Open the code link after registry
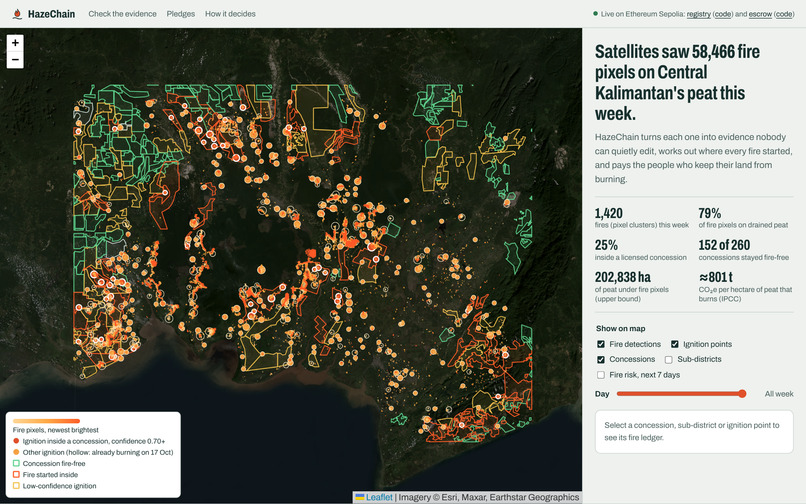The height and width of the screenshot is (504, 806). pyautogui.click(x=723, y=14)
